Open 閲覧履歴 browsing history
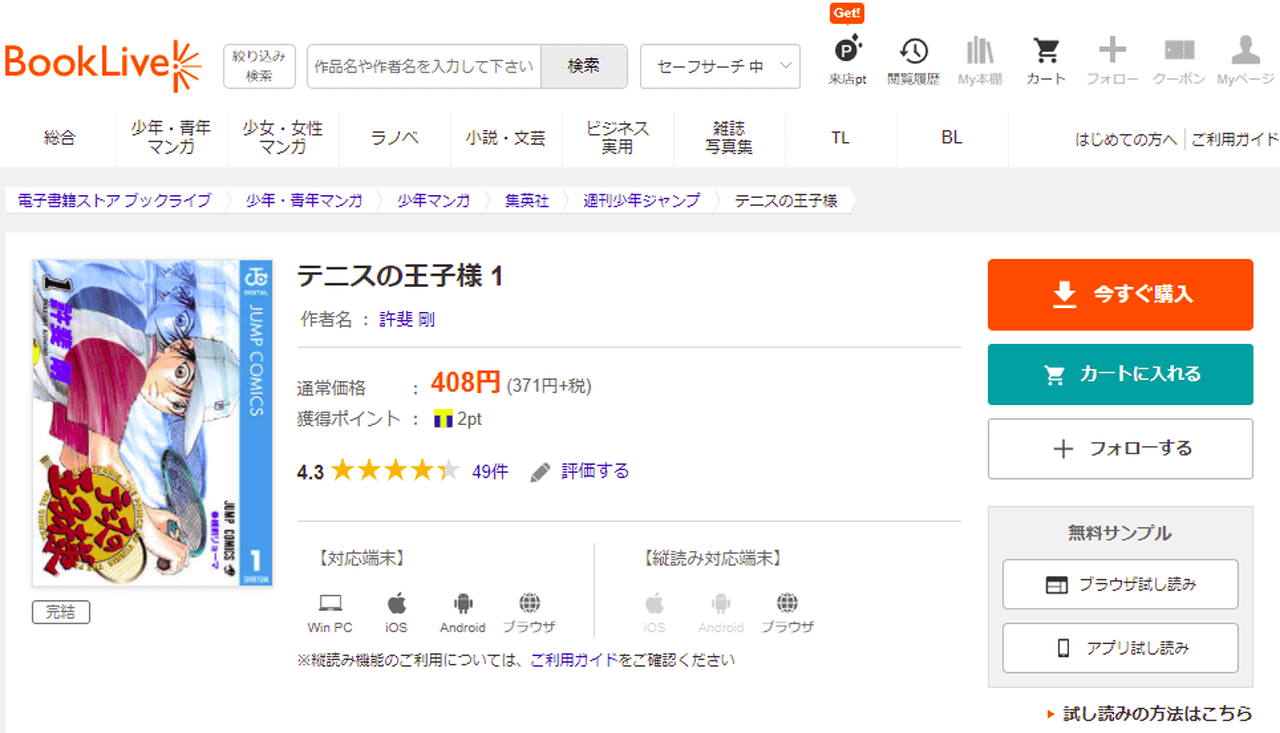 913,52
